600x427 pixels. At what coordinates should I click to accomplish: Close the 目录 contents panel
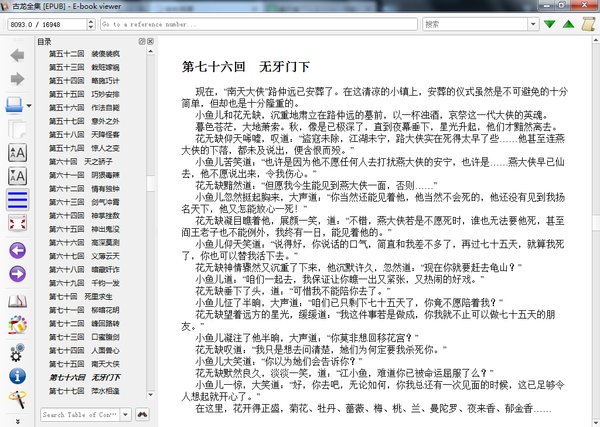(150, 41)
